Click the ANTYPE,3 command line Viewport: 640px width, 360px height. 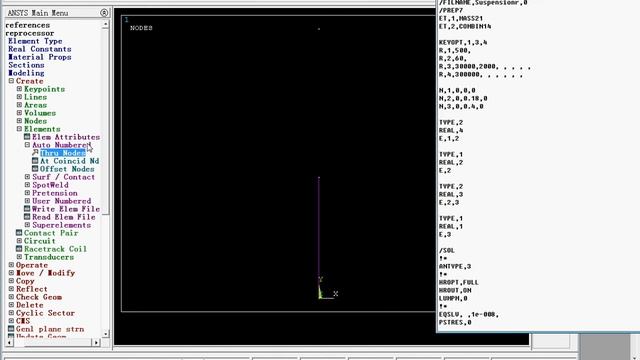click(x=455, y=266)
